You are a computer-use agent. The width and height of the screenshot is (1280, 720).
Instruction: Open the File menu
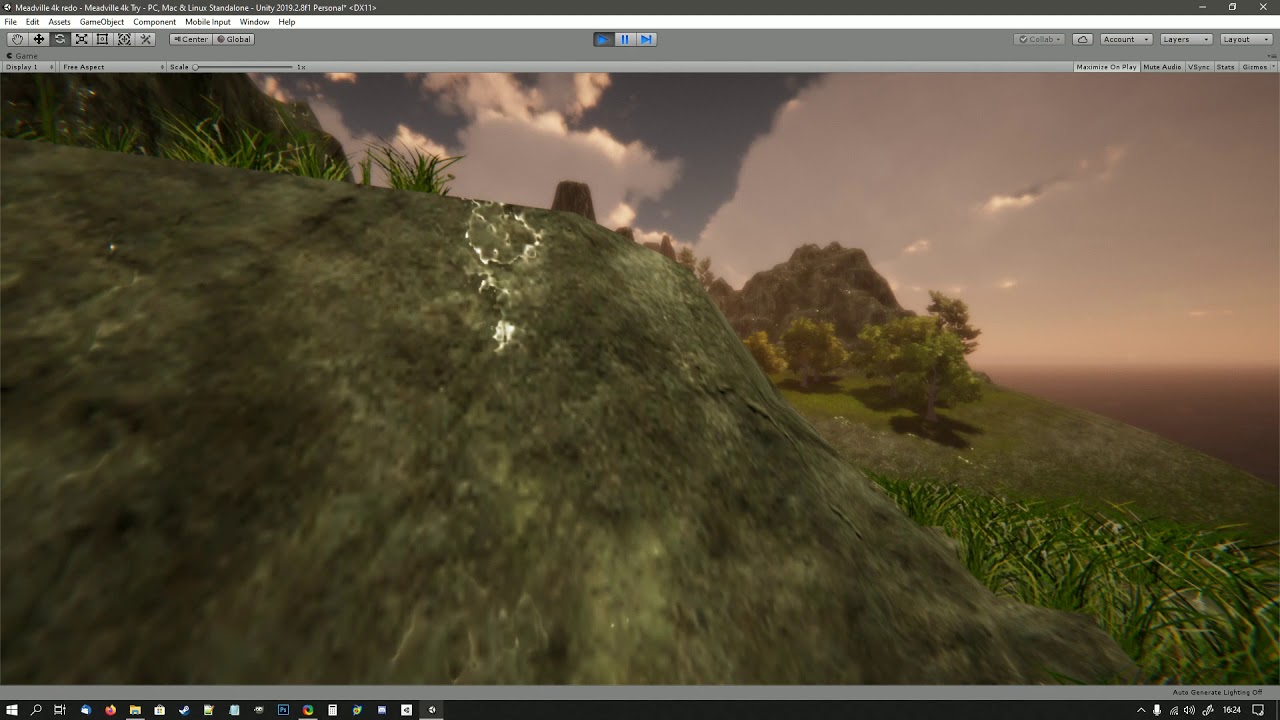10,22
